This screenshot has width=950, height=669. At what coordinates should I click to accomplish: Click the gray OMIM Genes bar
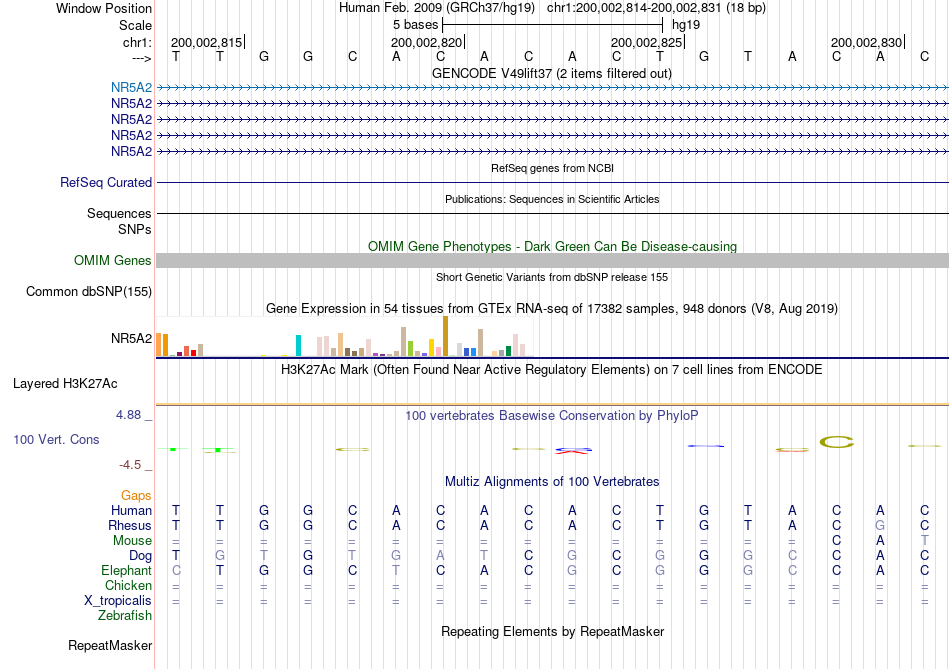click(552, 261)
